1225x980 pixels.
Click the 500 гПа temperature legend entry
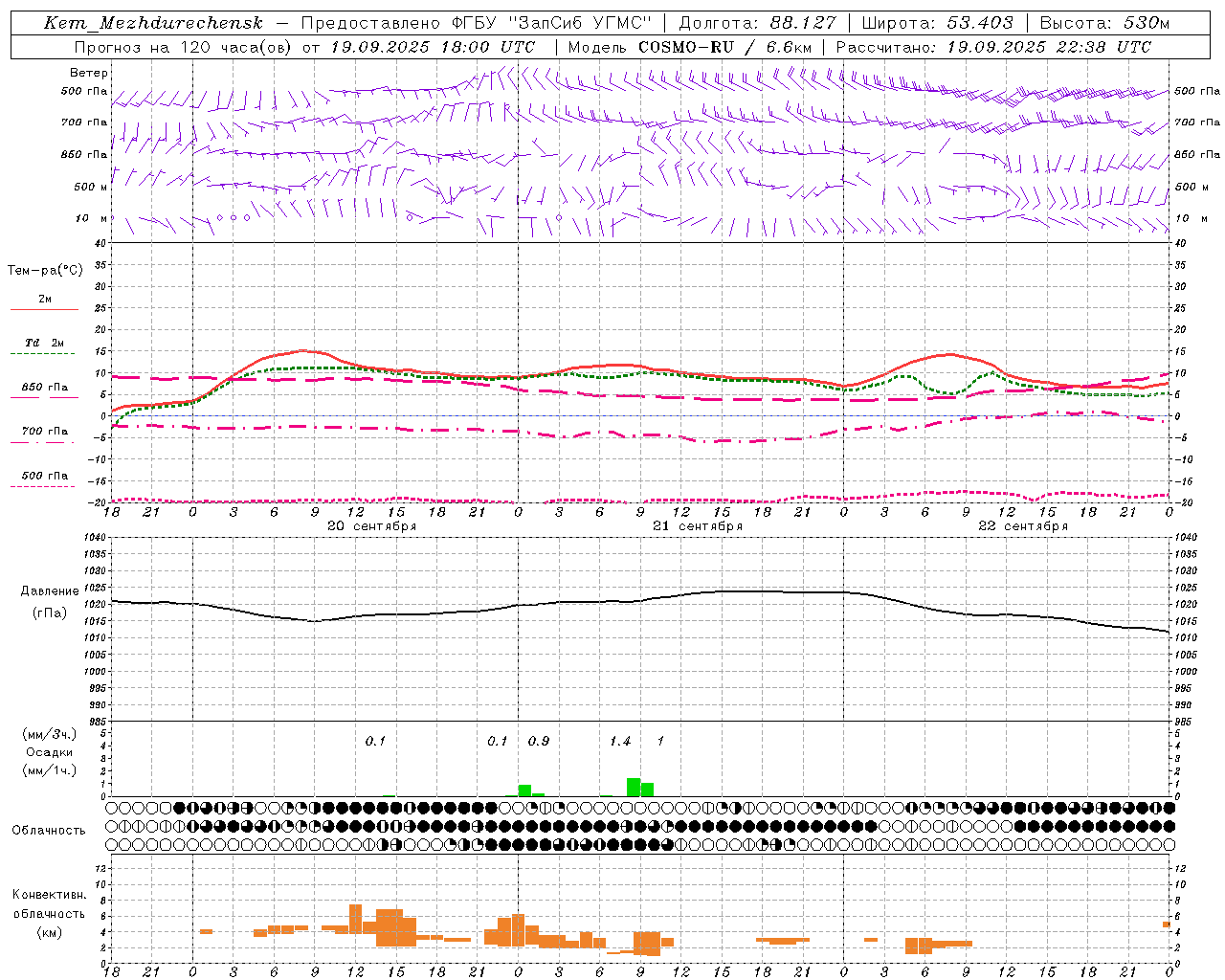45,476
